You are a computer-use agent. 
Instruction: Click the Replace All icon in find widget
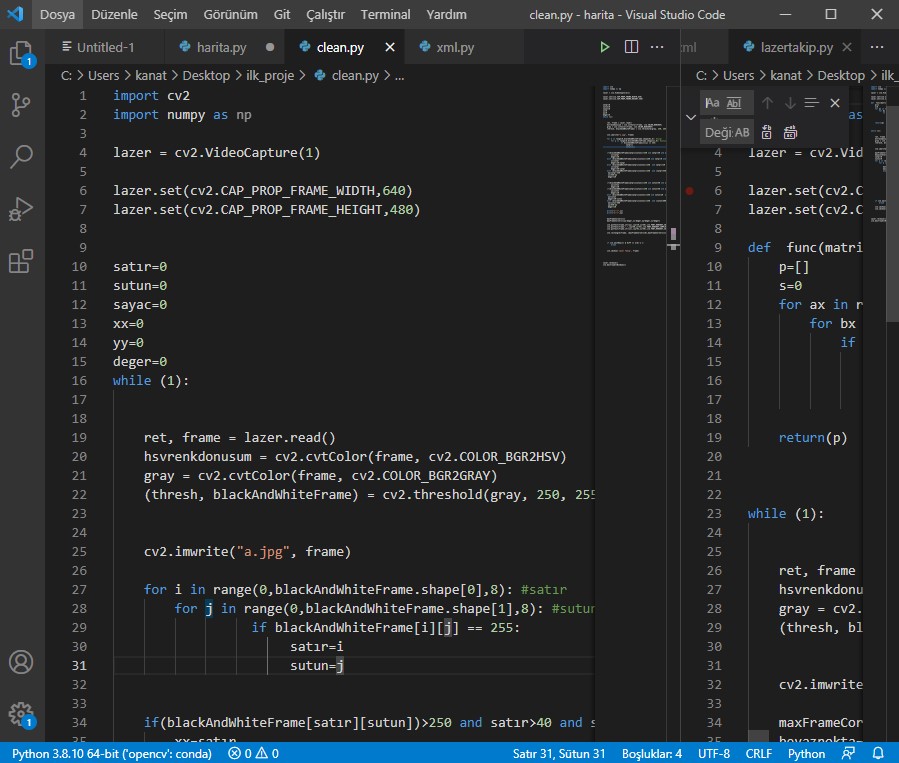(x=790, y=132)
